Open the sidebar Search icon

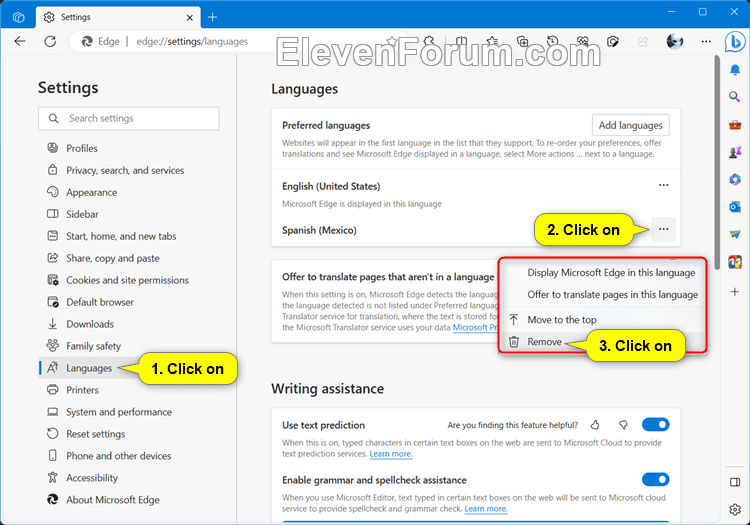(x=735, y=97)
